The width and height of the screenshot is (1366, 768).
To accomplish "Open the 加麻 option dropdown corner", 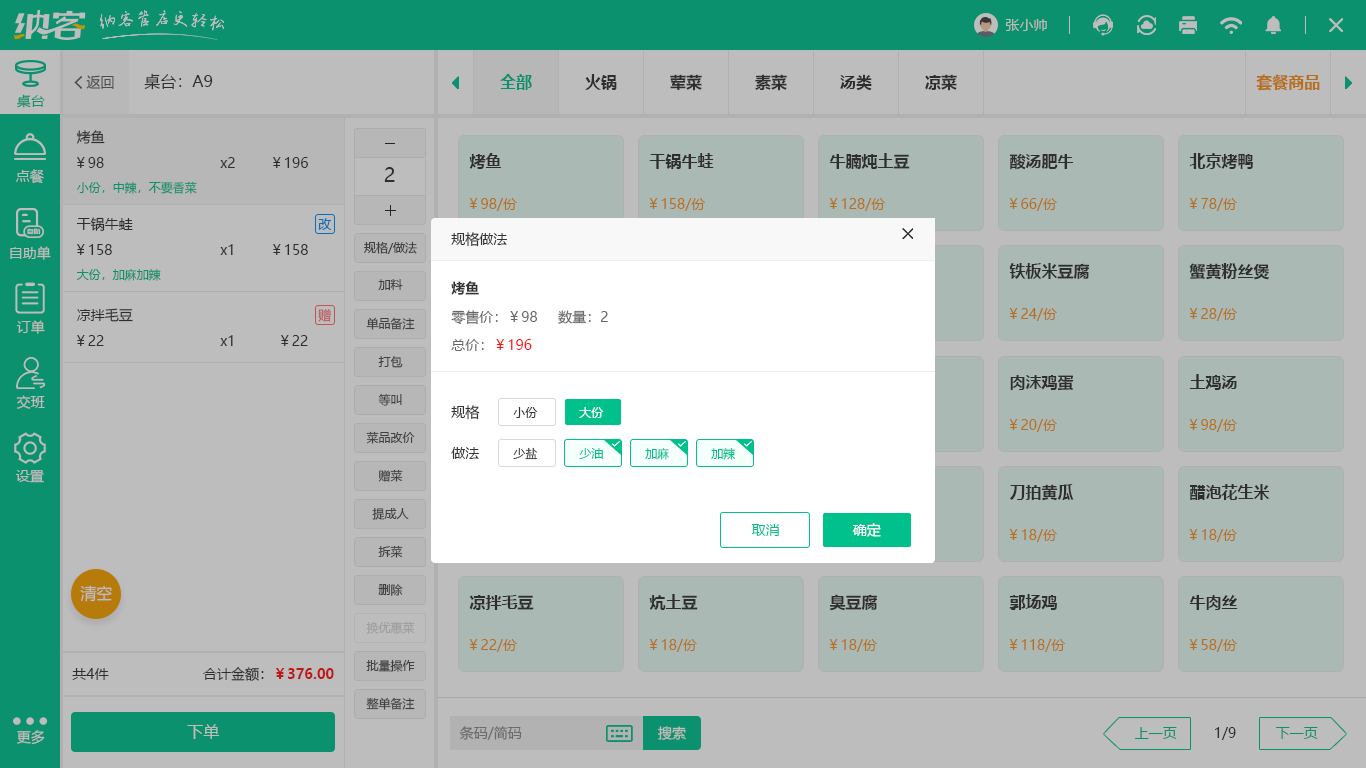I will coord(679,443).
